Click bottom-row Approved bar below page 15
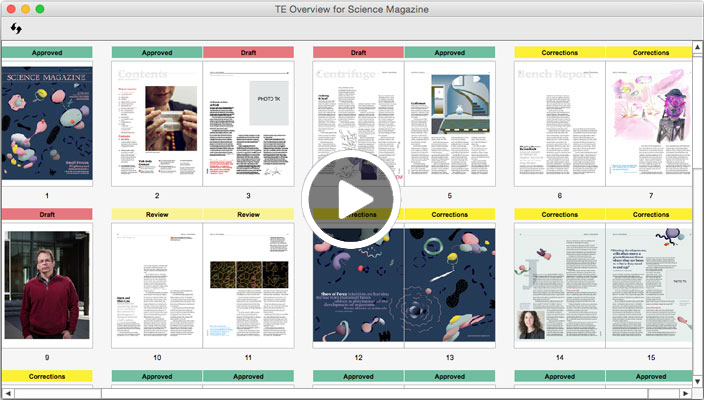704x400 pixels. pos(649,376)
